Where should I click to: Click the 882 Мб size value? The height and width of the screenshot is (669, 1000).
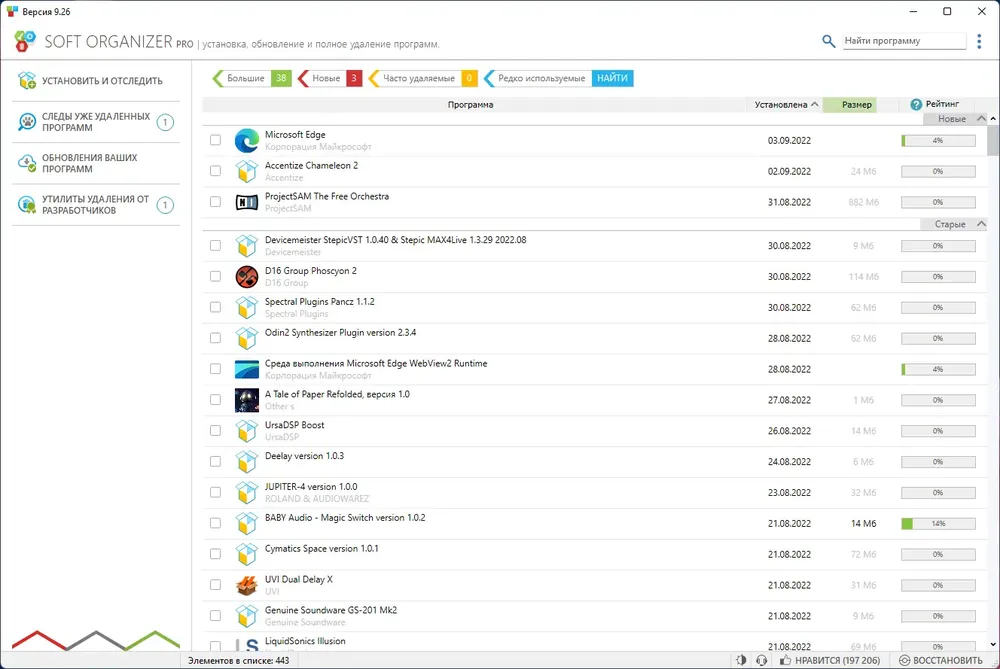pyautogui.click(x=864, y=202)
